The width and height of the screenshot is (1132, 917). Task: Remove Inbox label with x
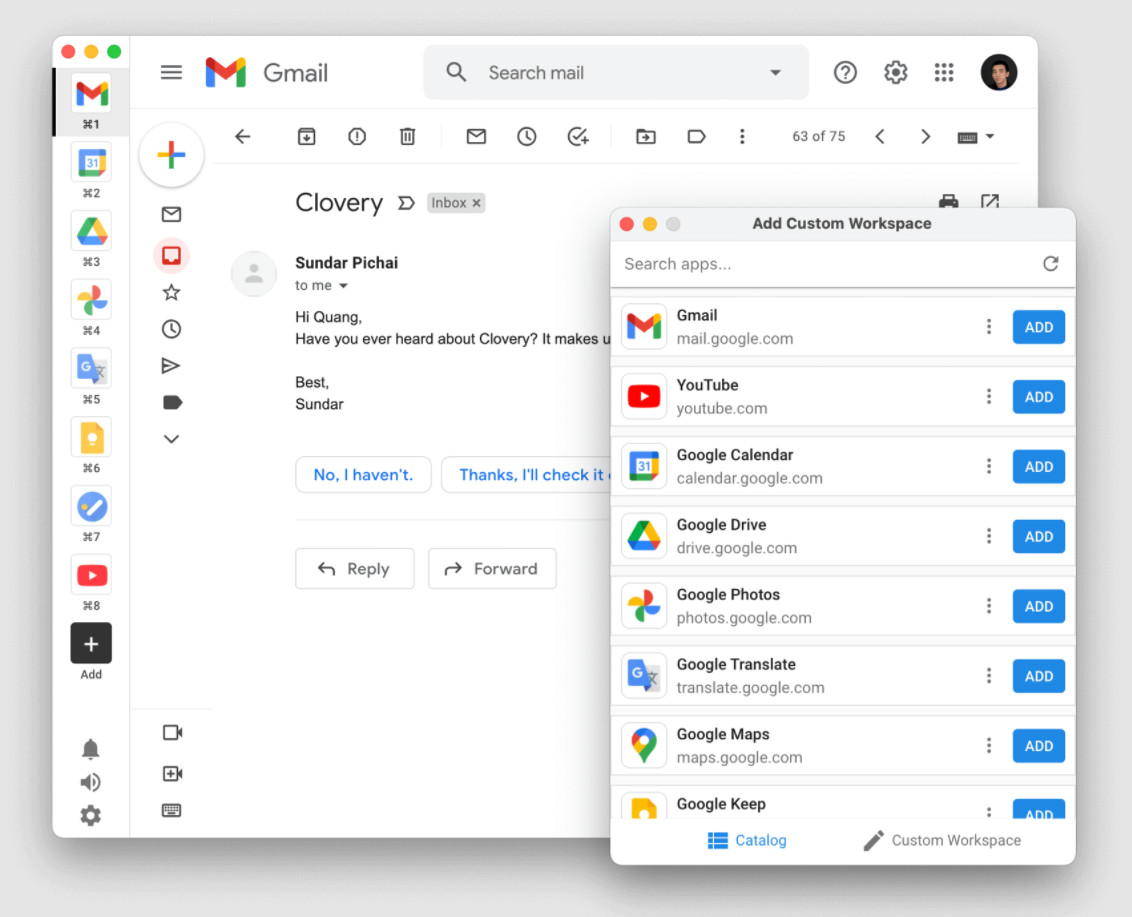pyautogui.click(x=476, y=203)
